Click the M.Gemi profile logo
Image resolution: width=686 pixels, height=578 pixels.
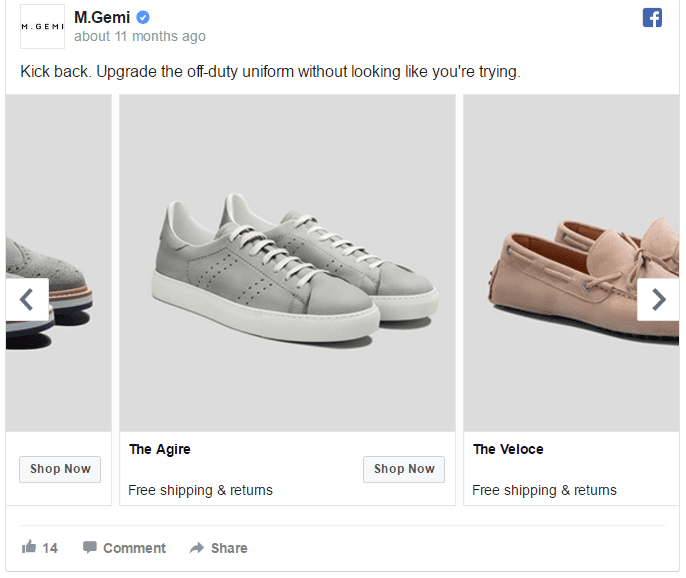(42, 27)
